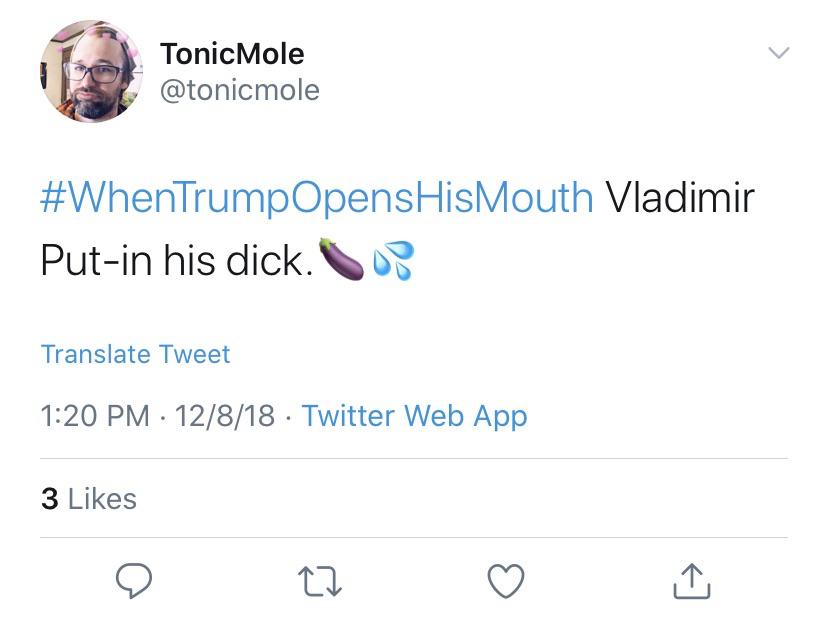Click the word Vladimir in the tweet
Image resolution: width=828 pixels, height=620 pixels.
(679, 197)
